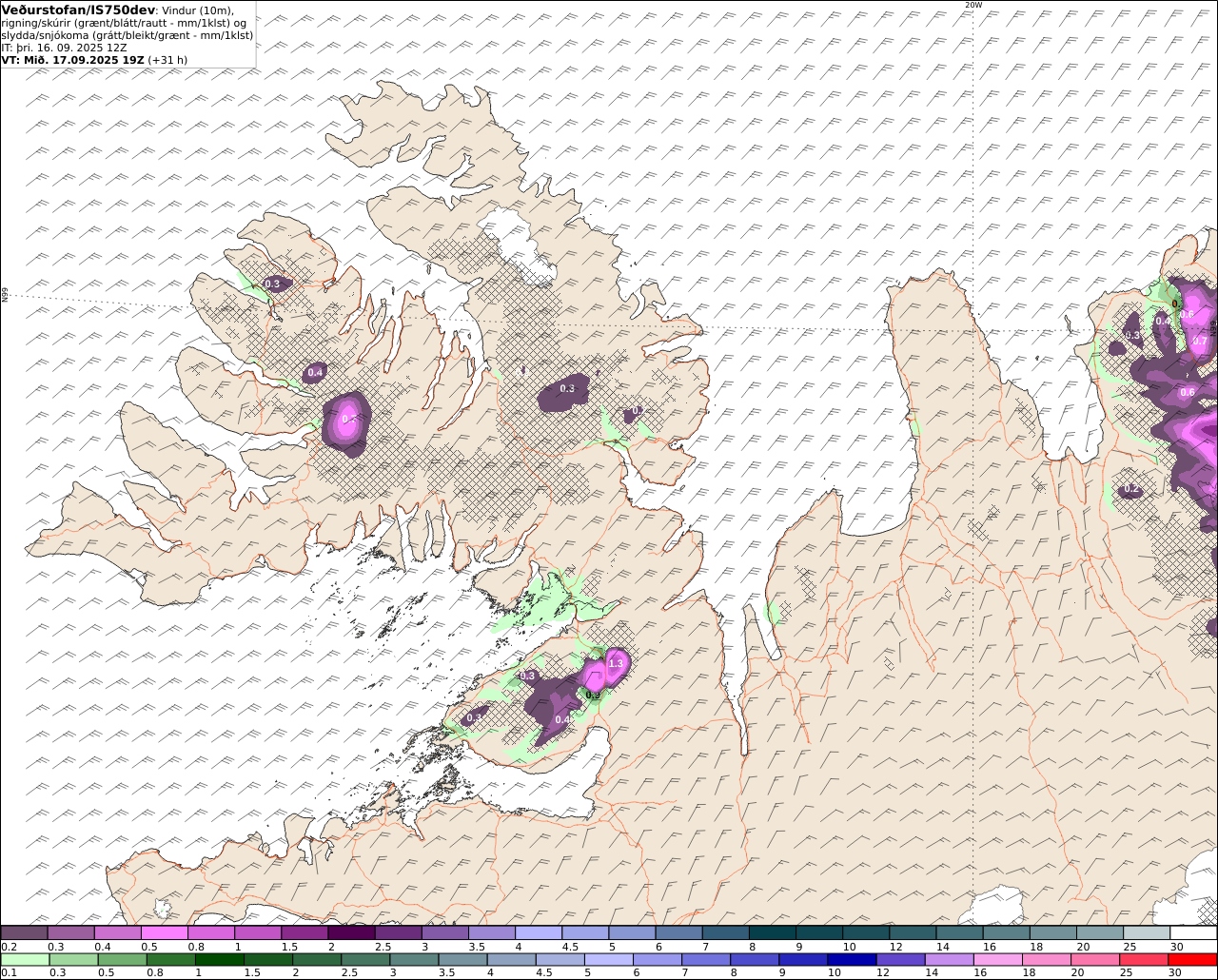
Task: Select the VT: Mið. 17.09.2025 19Z valid time
Action: [73, 59]
